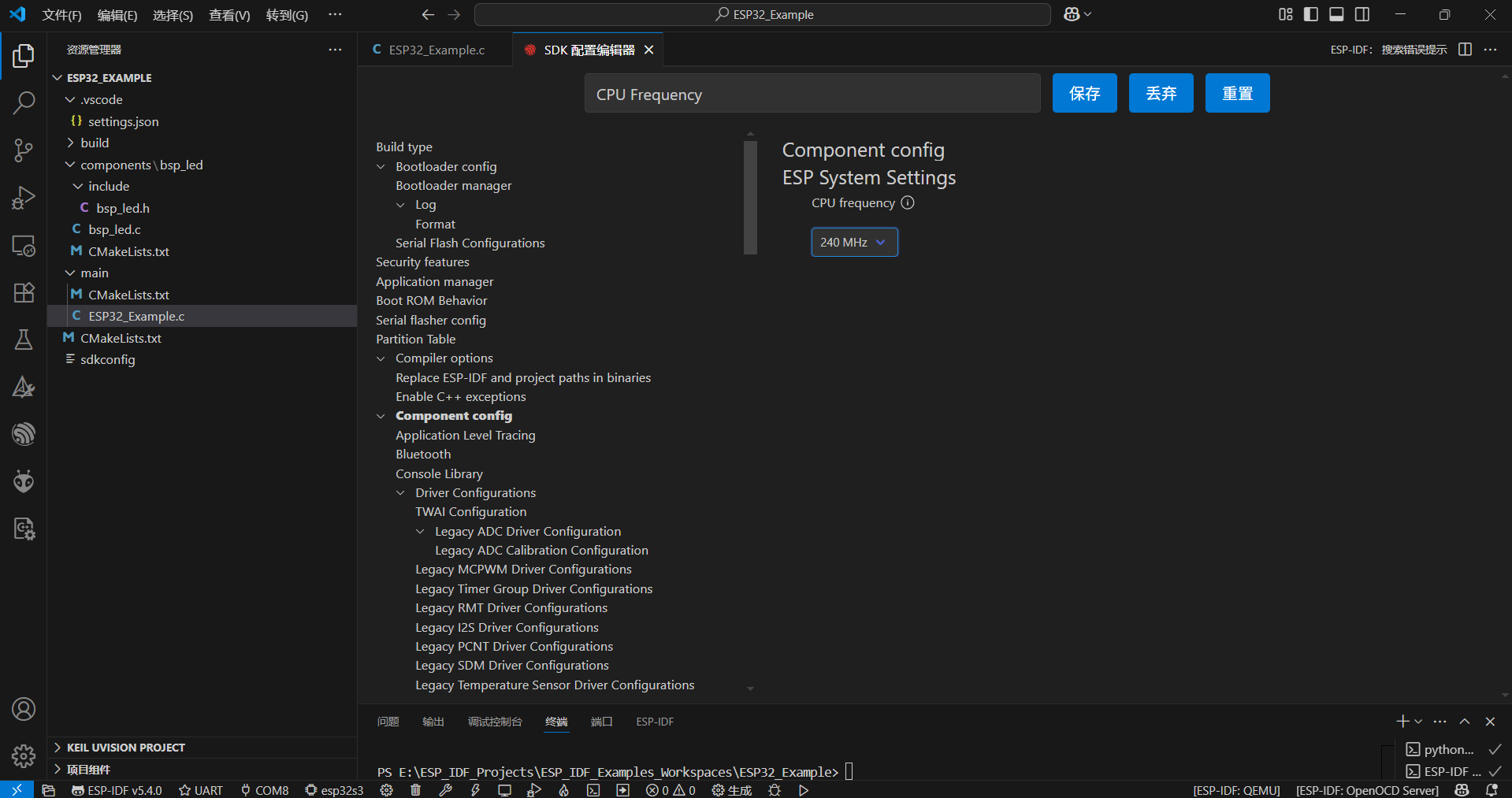This screenshot has width=1512, height=798.
Task: Open the Search view in activity bar
Action: (24, 102)
